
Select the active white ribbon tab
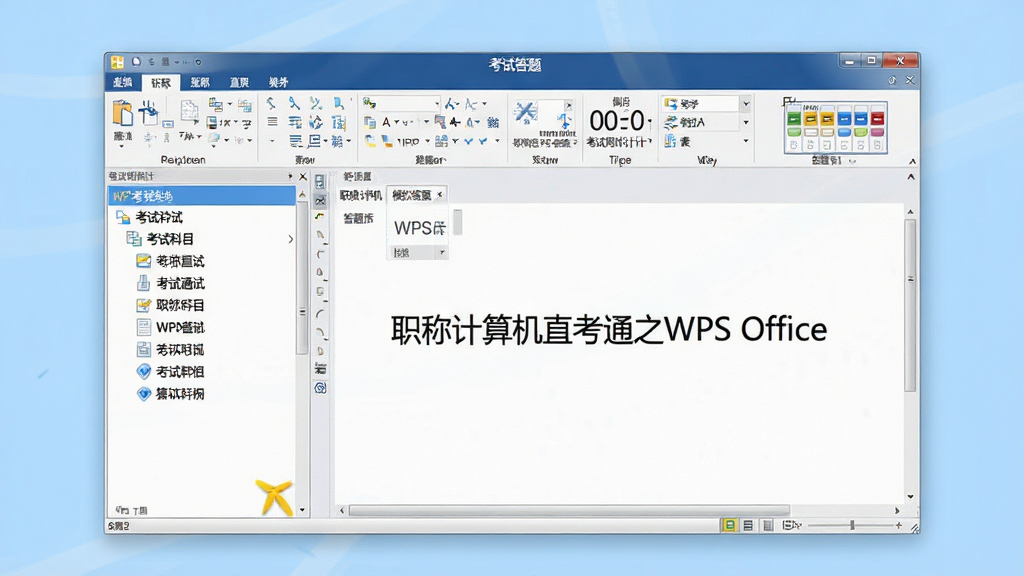[x=161, y=82]
